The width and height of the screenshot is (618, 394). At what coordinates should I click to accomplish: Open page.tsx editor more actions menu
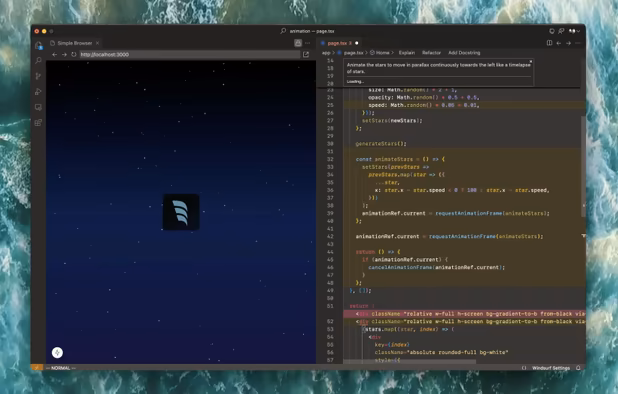tap(578, 43)
